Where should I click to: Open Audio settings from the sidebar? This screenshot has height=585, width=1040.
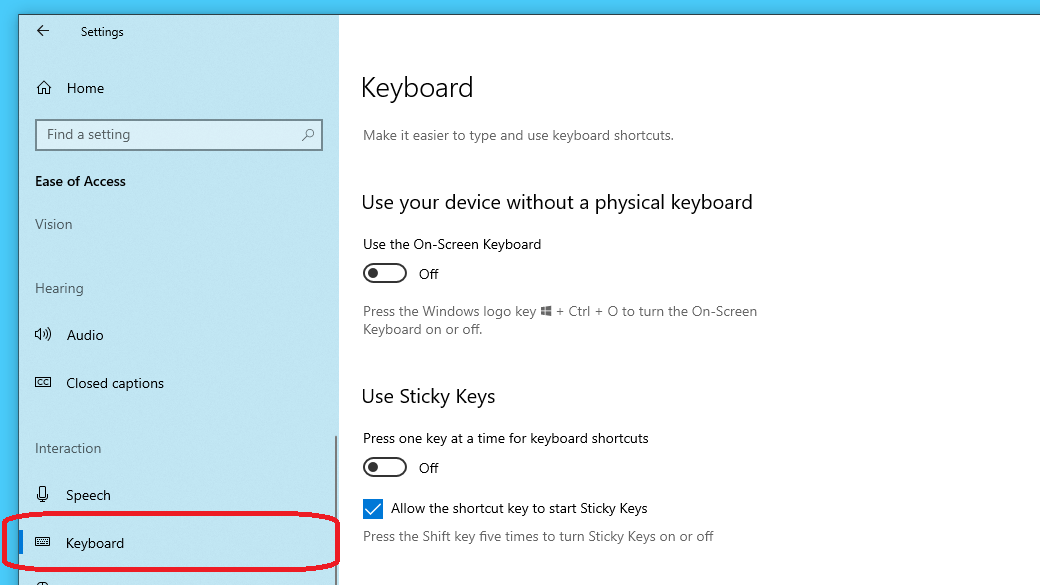[x=83, y=335]
